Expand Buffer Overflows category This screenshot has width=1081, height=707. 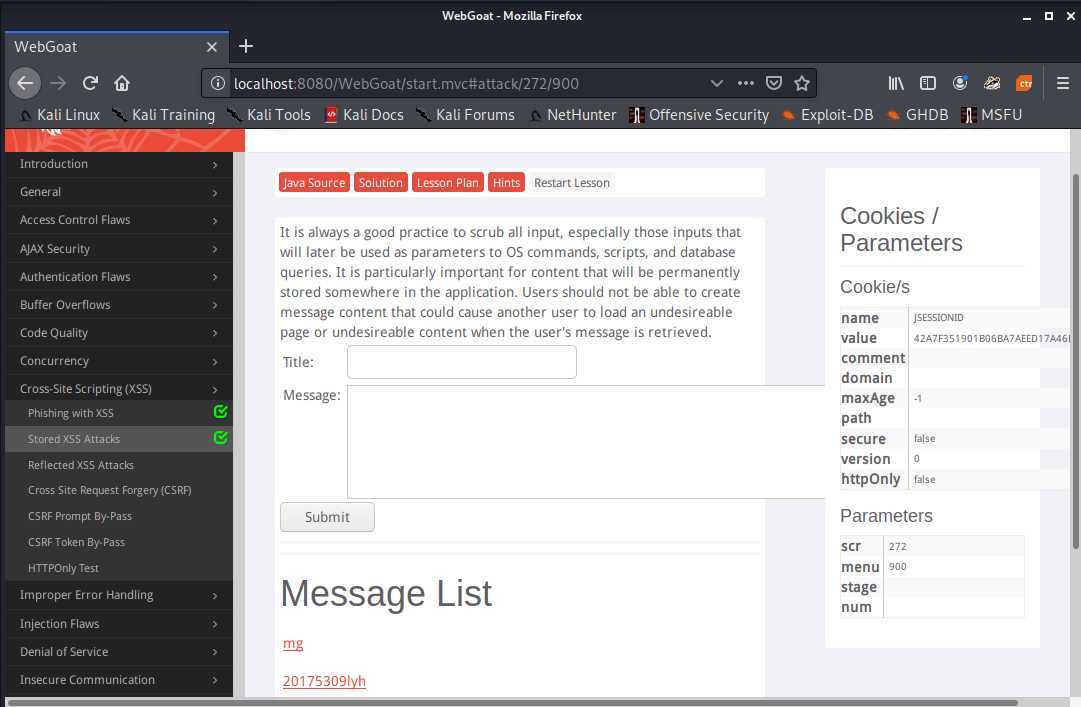pos(119,305)
